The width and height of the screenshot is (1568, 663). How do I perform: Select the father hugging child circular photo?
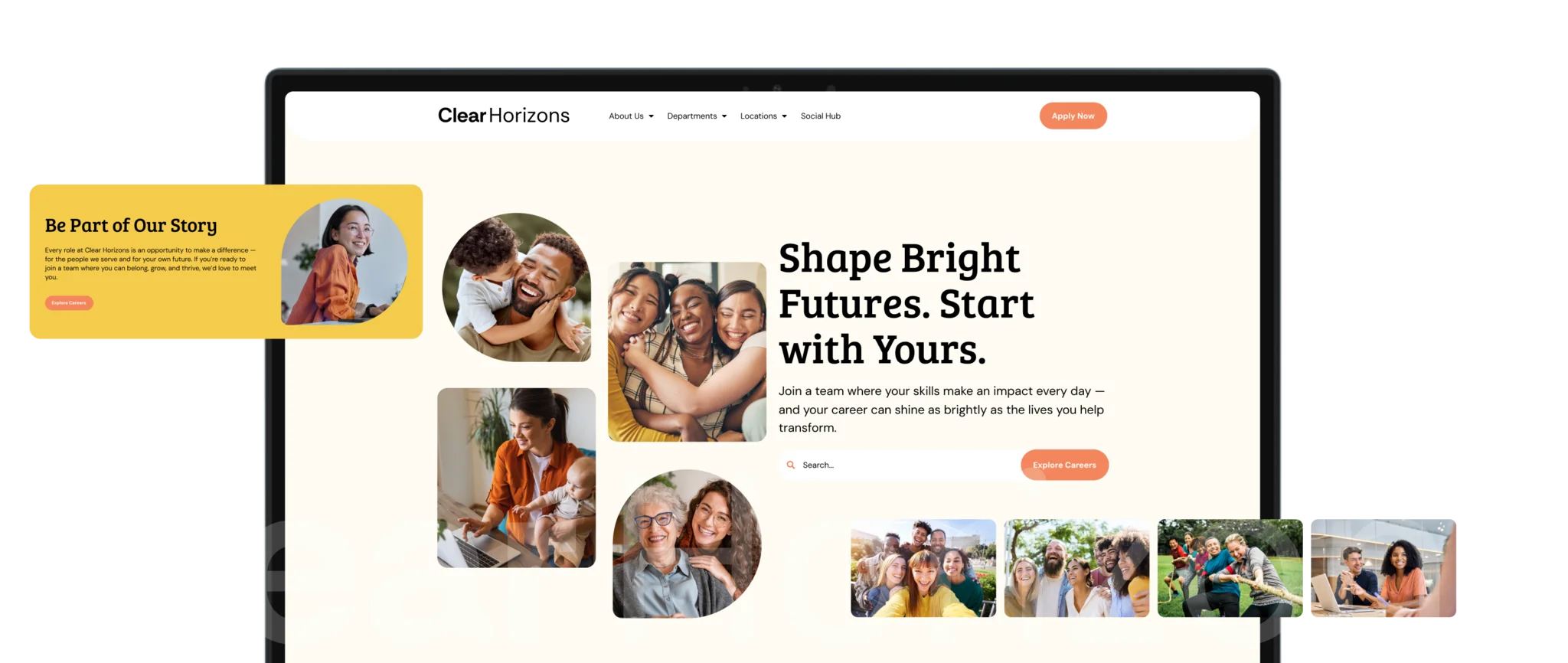tap(517, 287)
